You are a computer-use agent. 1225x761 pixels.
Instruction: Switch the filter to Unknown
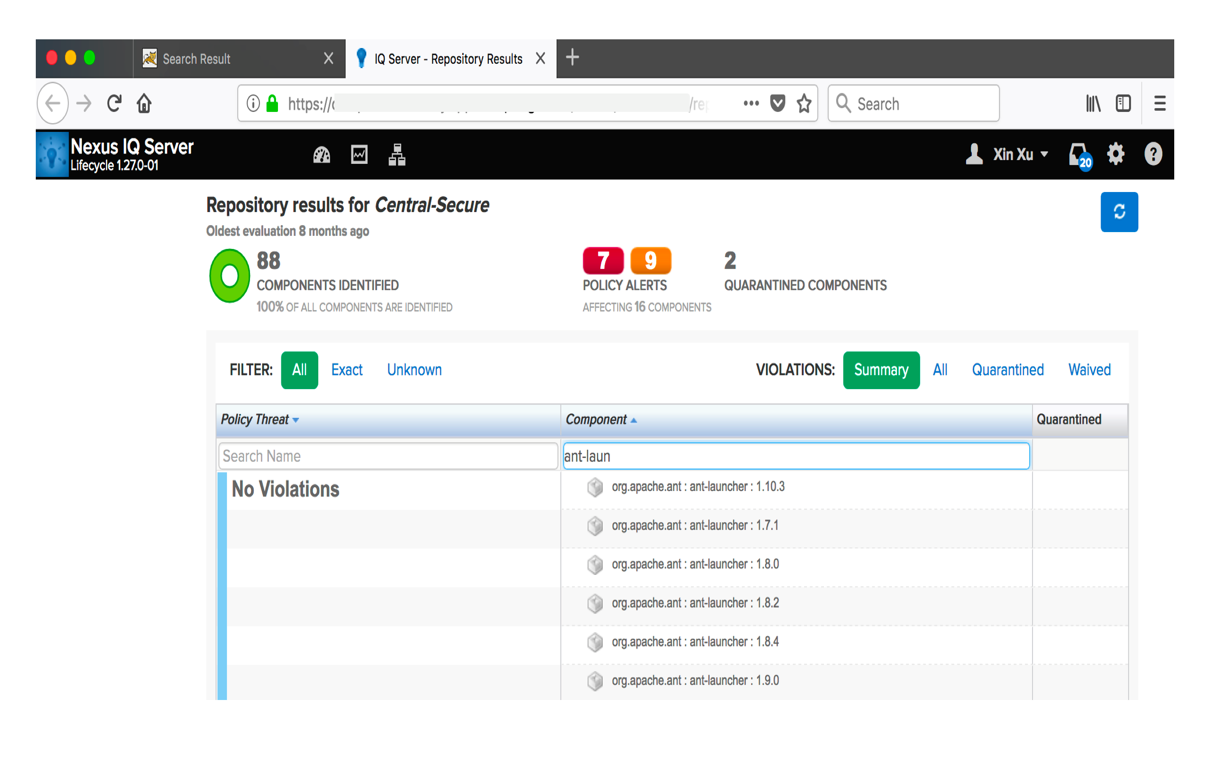(x=414, y=370)
